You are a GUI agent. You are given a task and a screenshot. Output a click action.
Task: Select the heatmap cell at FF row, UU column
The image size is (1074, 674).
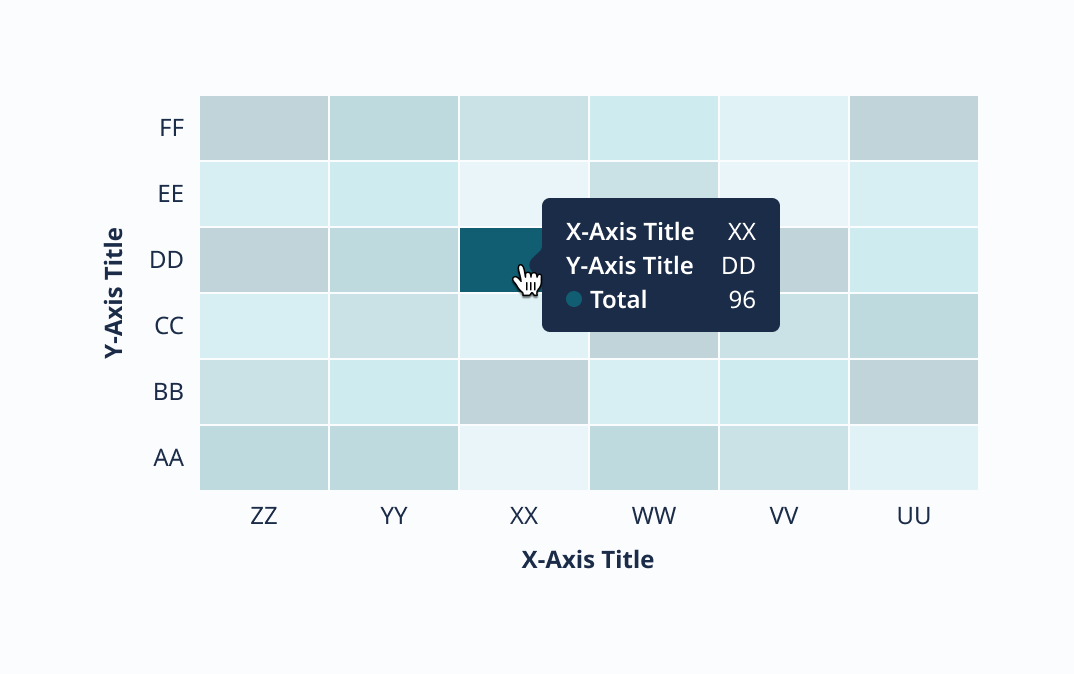point(913,128)
